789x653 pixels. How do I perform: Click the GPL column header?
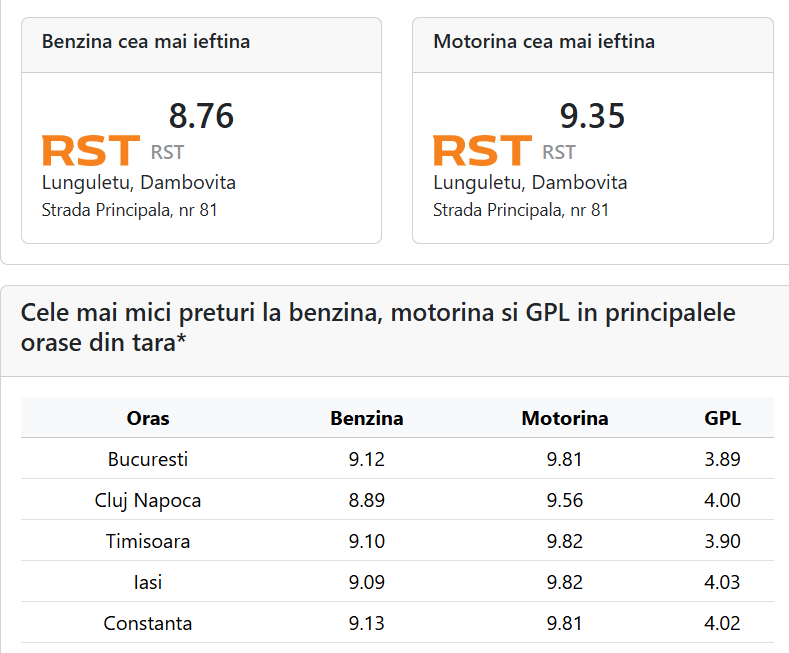pyautogui.click(x=722, y=418)
